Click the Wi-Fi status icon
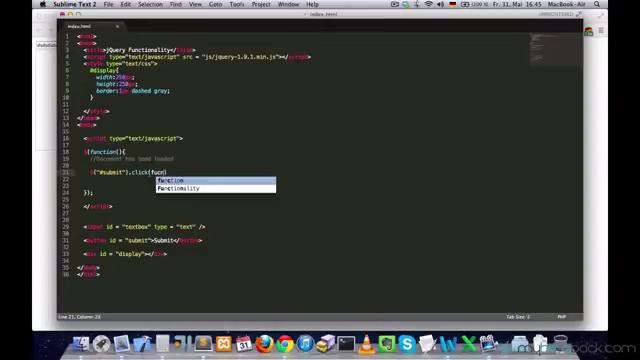Image resolution: width=640 pixels, height=360 pixels. [429, 4]
